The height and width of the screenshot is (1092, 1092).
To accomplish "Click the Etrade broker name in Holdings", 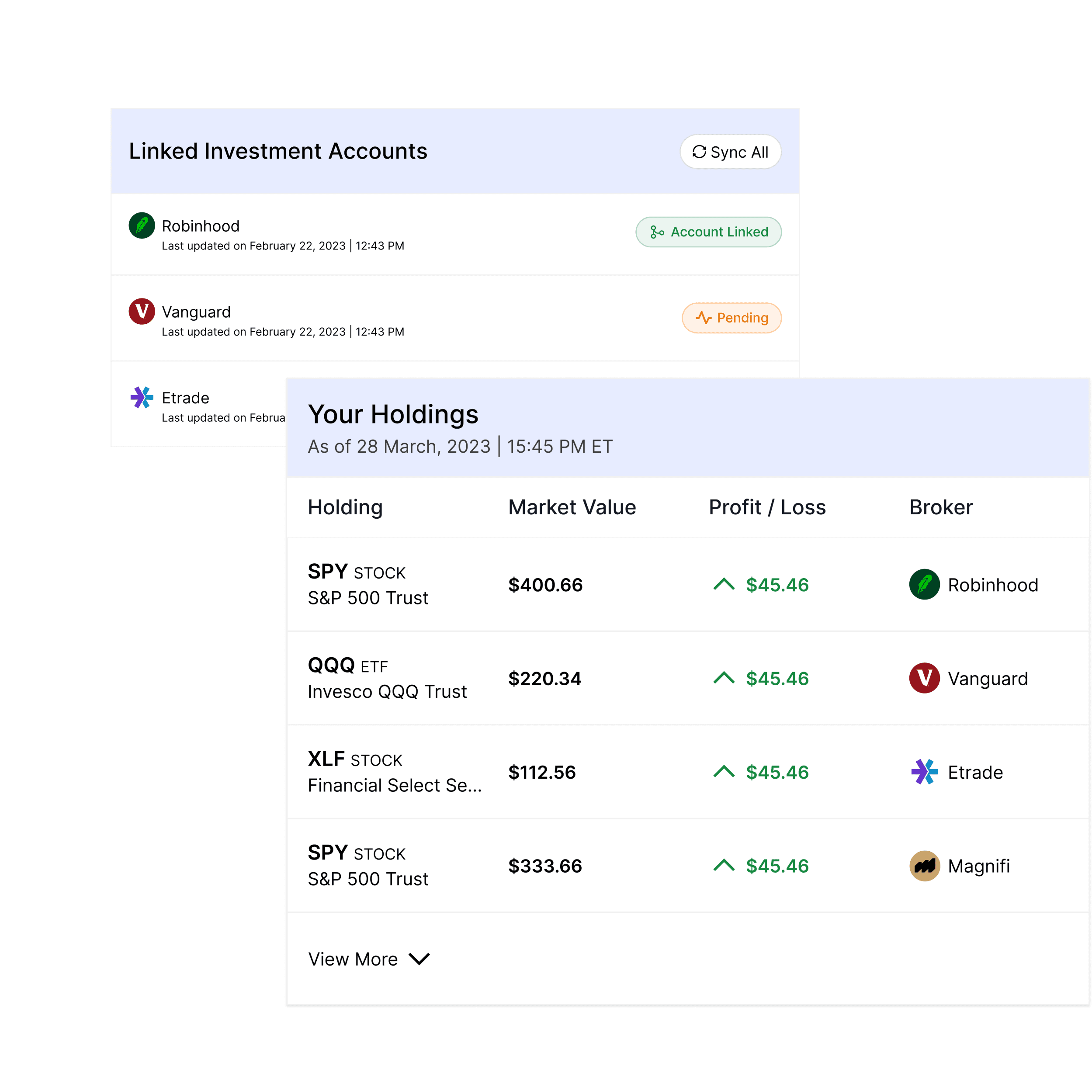I will tap(976, 773).
